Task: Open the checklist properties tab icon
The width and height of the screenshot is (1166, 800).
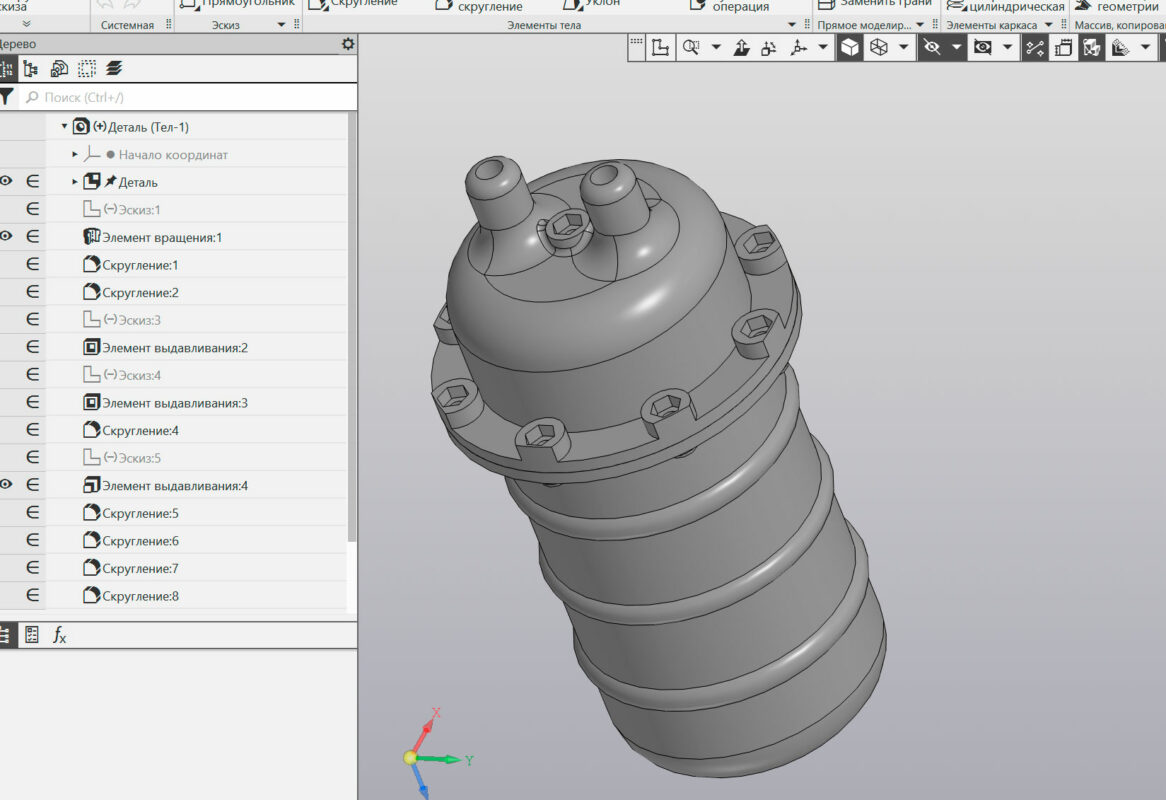Action: pos(32,635)
